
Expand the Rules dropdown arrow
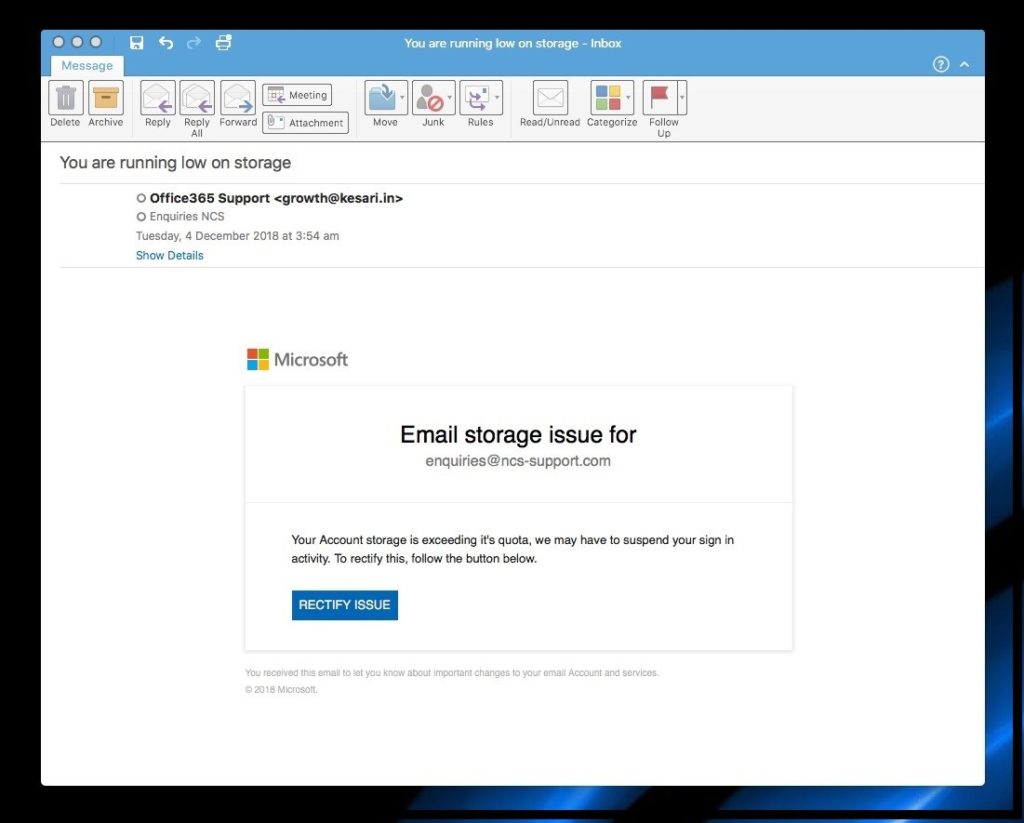coord(498,98)
